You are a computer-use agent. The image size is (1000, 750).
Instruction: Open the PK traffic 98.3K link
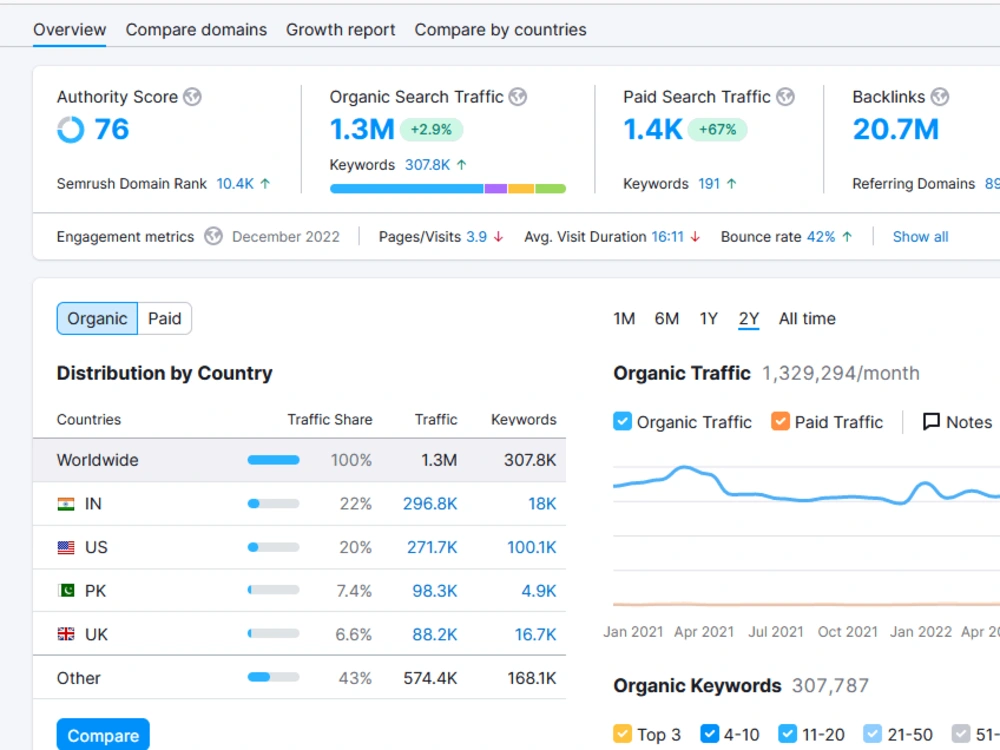(x=434, y=591)
